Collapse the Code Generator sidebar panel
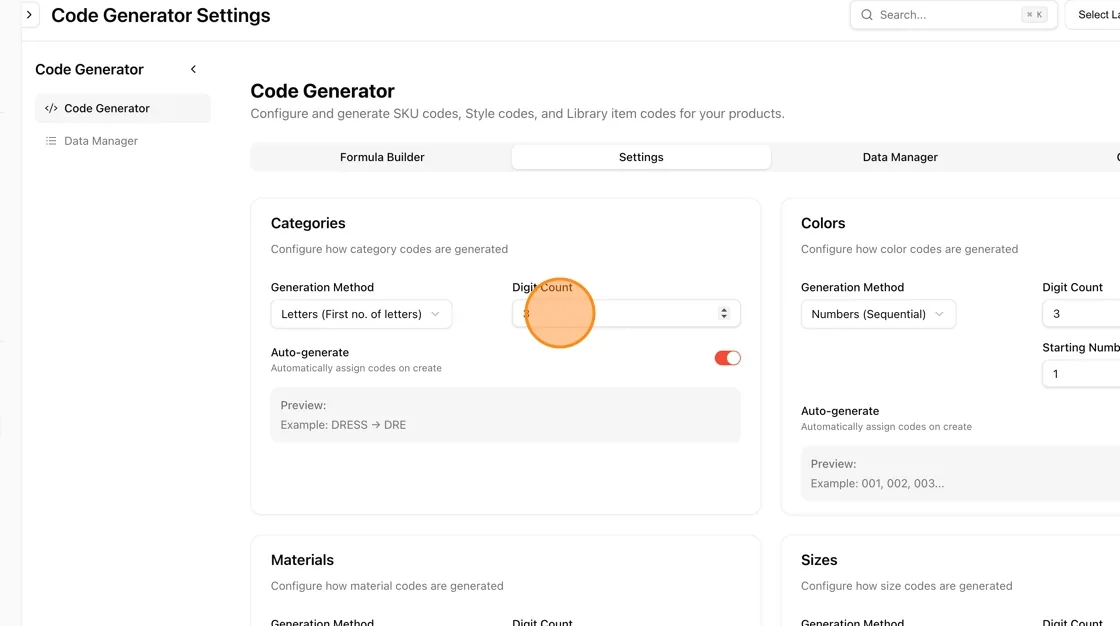This screenshot has width=1120, height=626. (193, 69)
